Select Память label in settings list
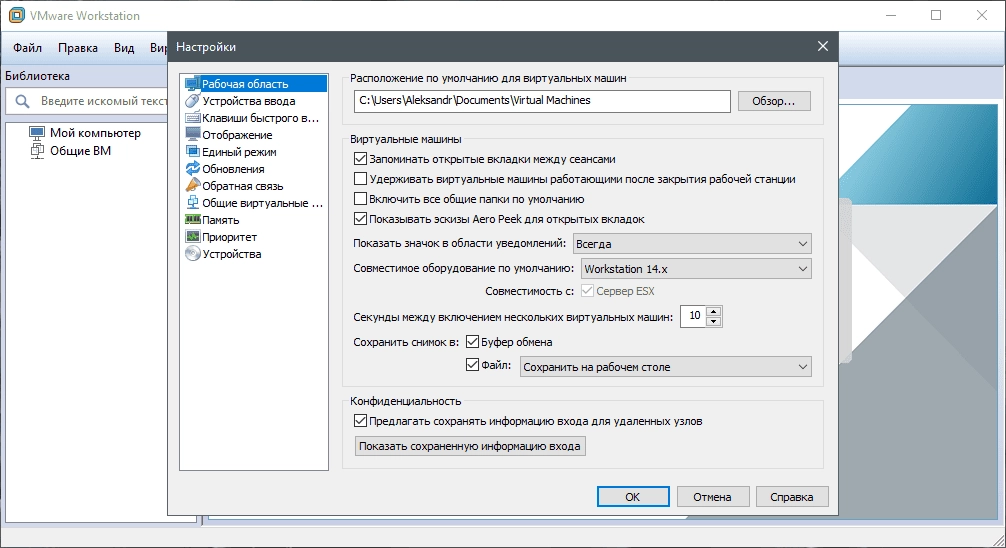Image resolution: width=1006 pixels, height=548 pixels. (x=221, y=220)
